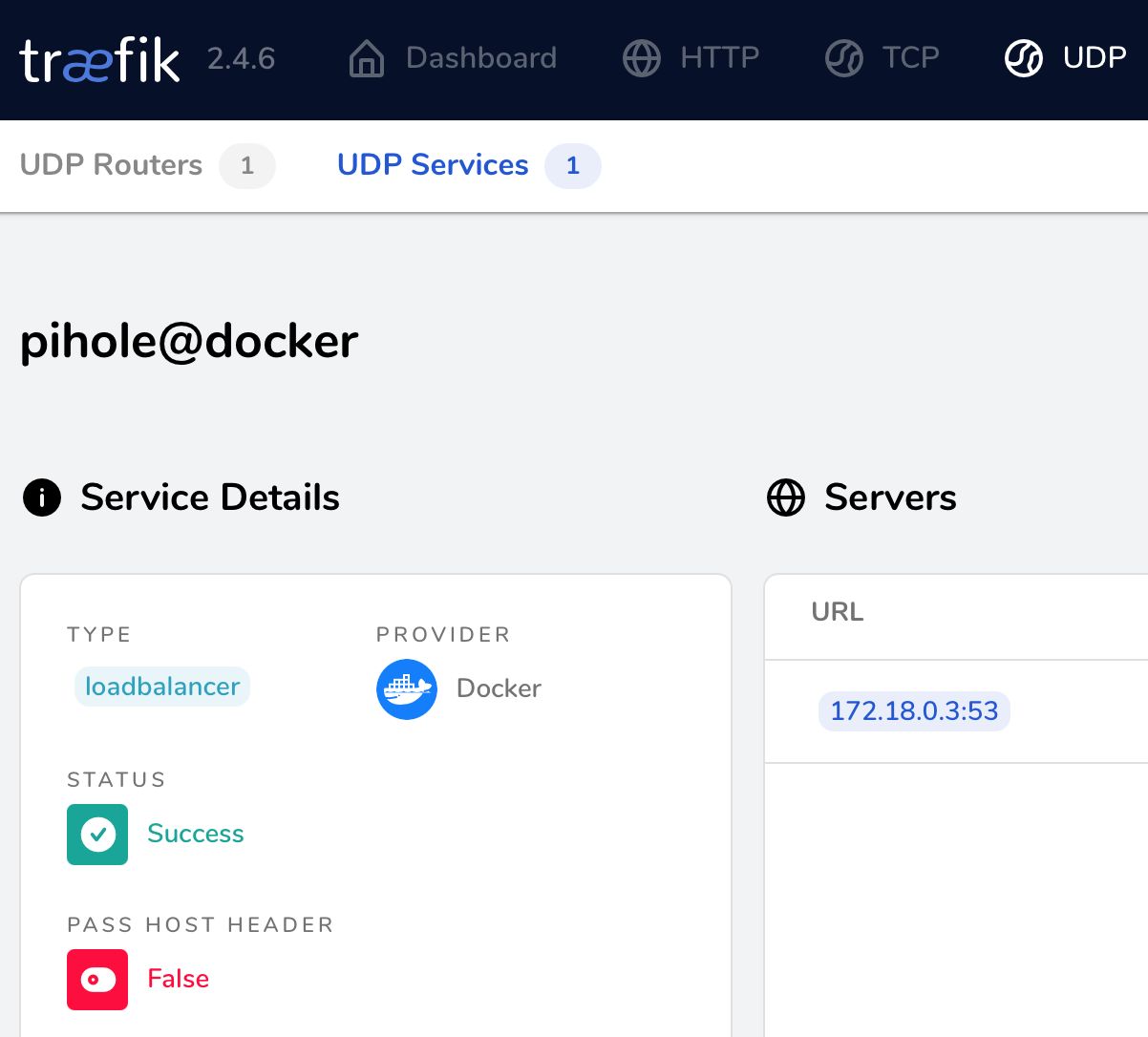
Task: Click the PASS HOST HEADER label
Action: coord(201,925)
